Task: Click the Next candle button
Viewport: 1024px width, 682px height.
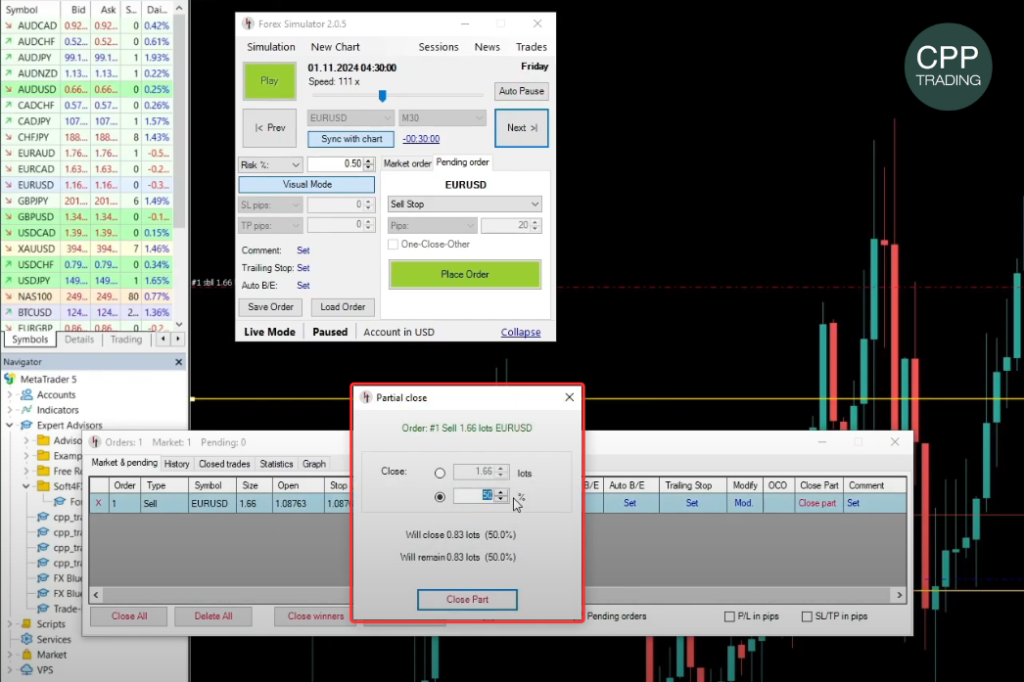Action: coord(521,128)
